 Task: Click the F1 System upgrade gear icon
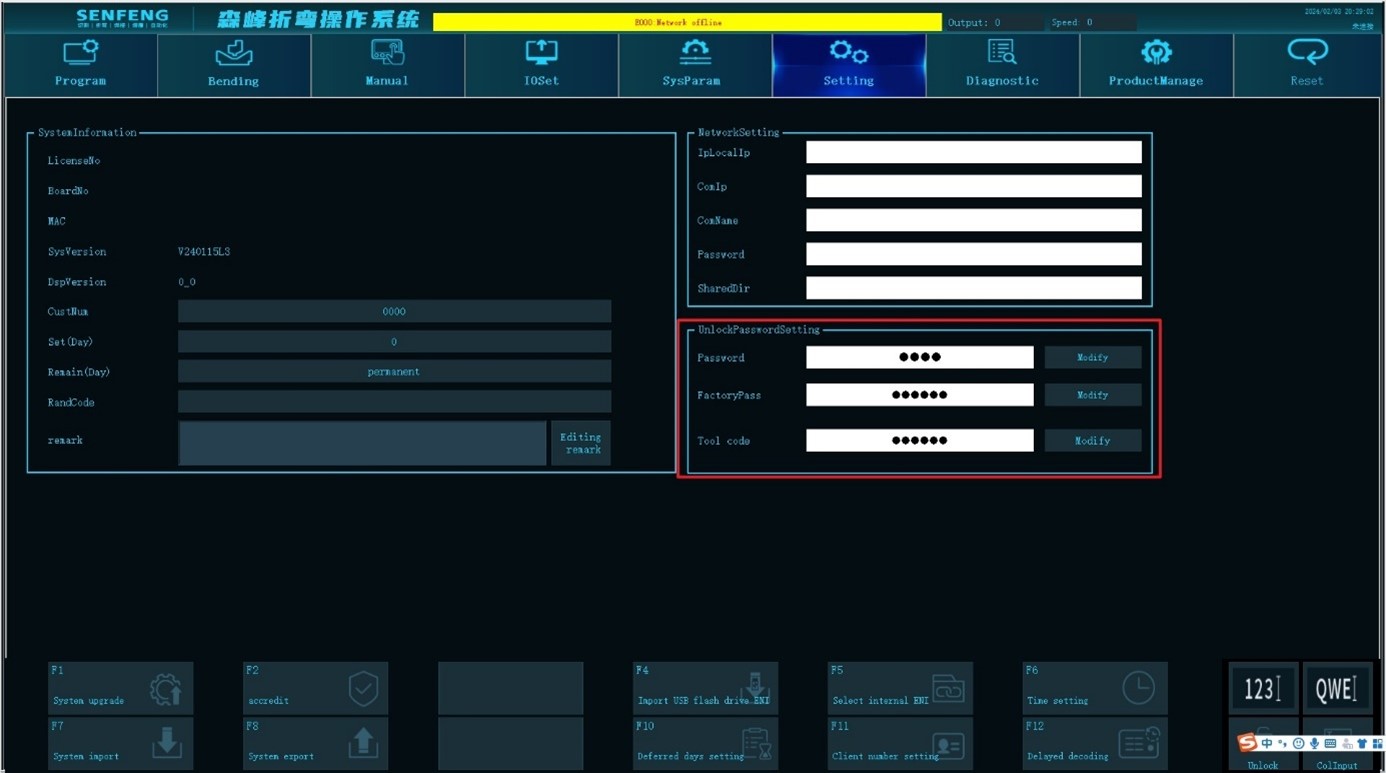(165, 688)
